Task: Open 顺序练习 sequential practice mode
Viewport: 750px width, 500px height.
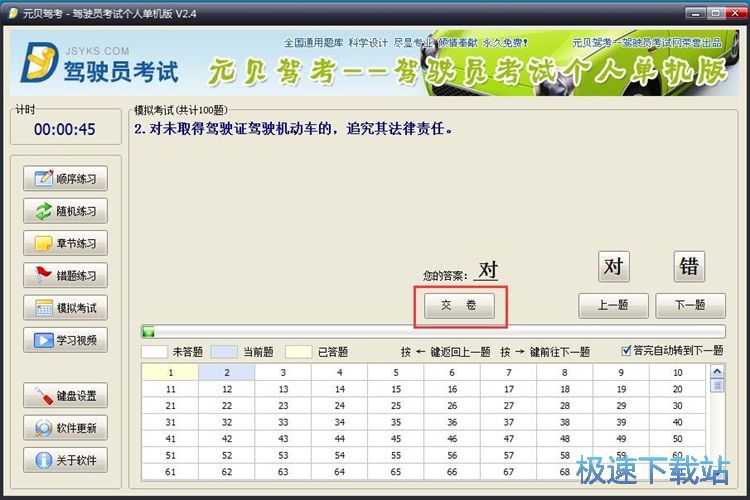Action: tap(66, 178)
